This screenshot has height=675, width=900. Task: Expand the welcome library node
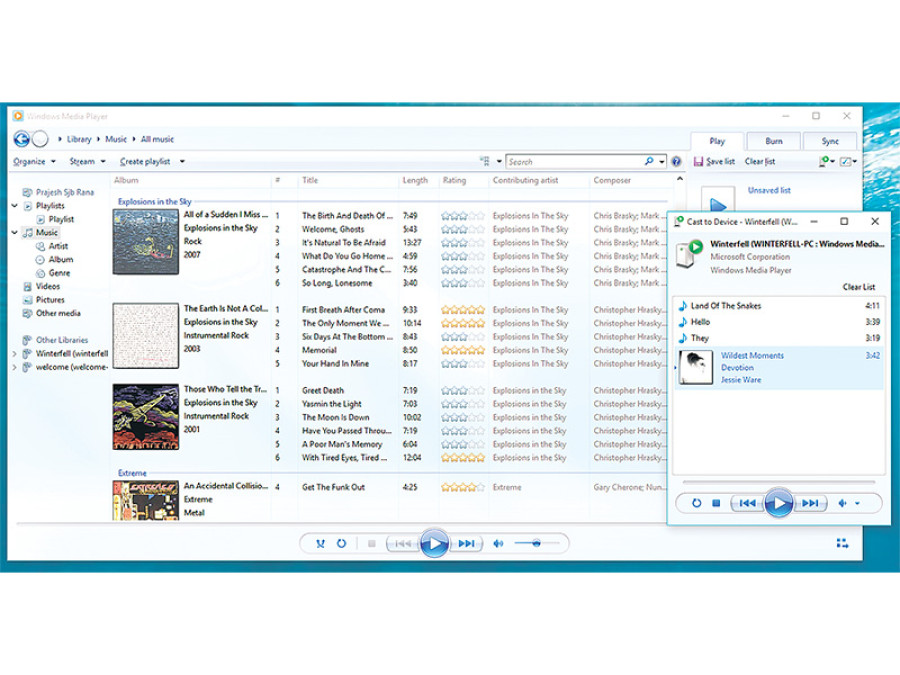[x=15, y=367]
